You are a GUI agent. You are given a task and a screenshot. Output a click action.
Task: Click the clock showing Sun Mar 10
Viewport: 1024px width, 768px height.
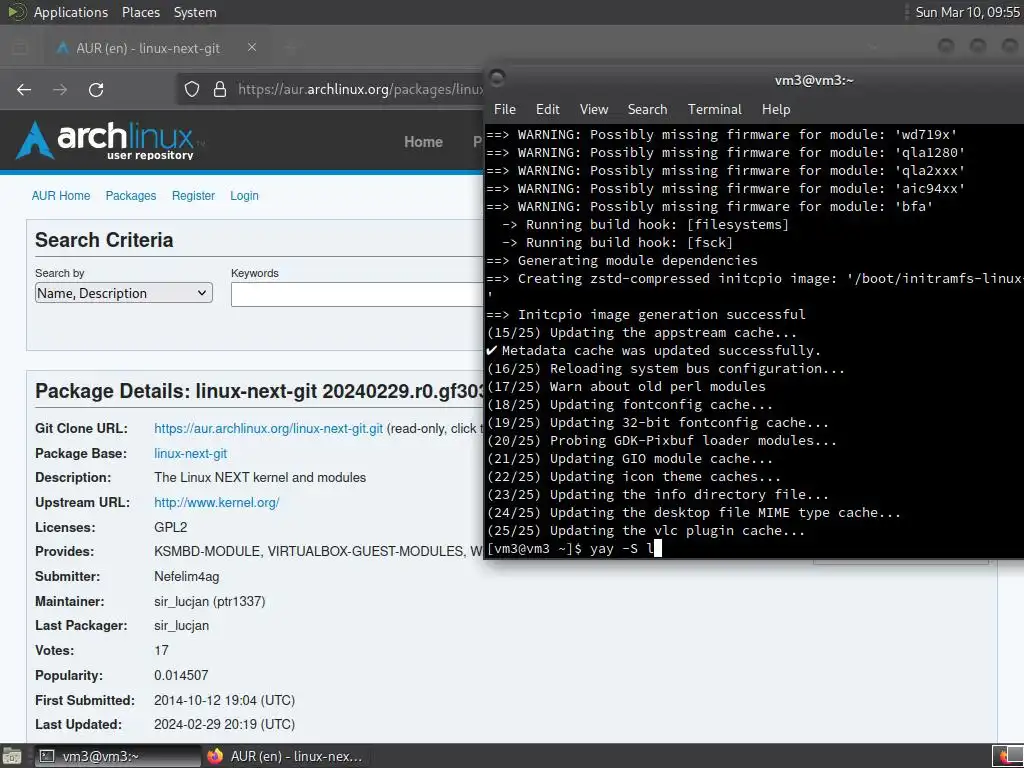point(967,12)
